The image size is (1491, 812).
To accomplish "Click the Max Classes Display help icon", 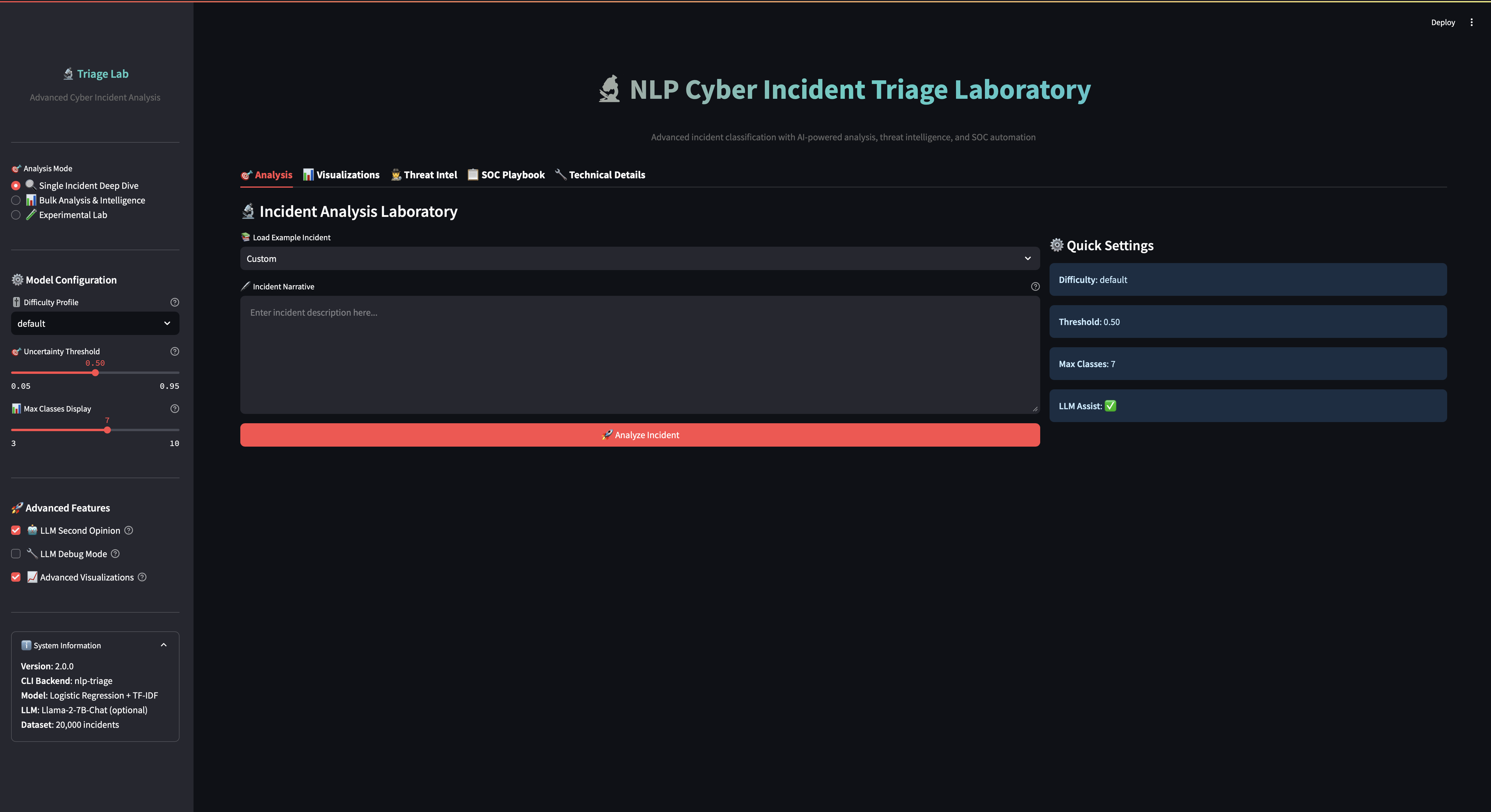I will [174, 408].
